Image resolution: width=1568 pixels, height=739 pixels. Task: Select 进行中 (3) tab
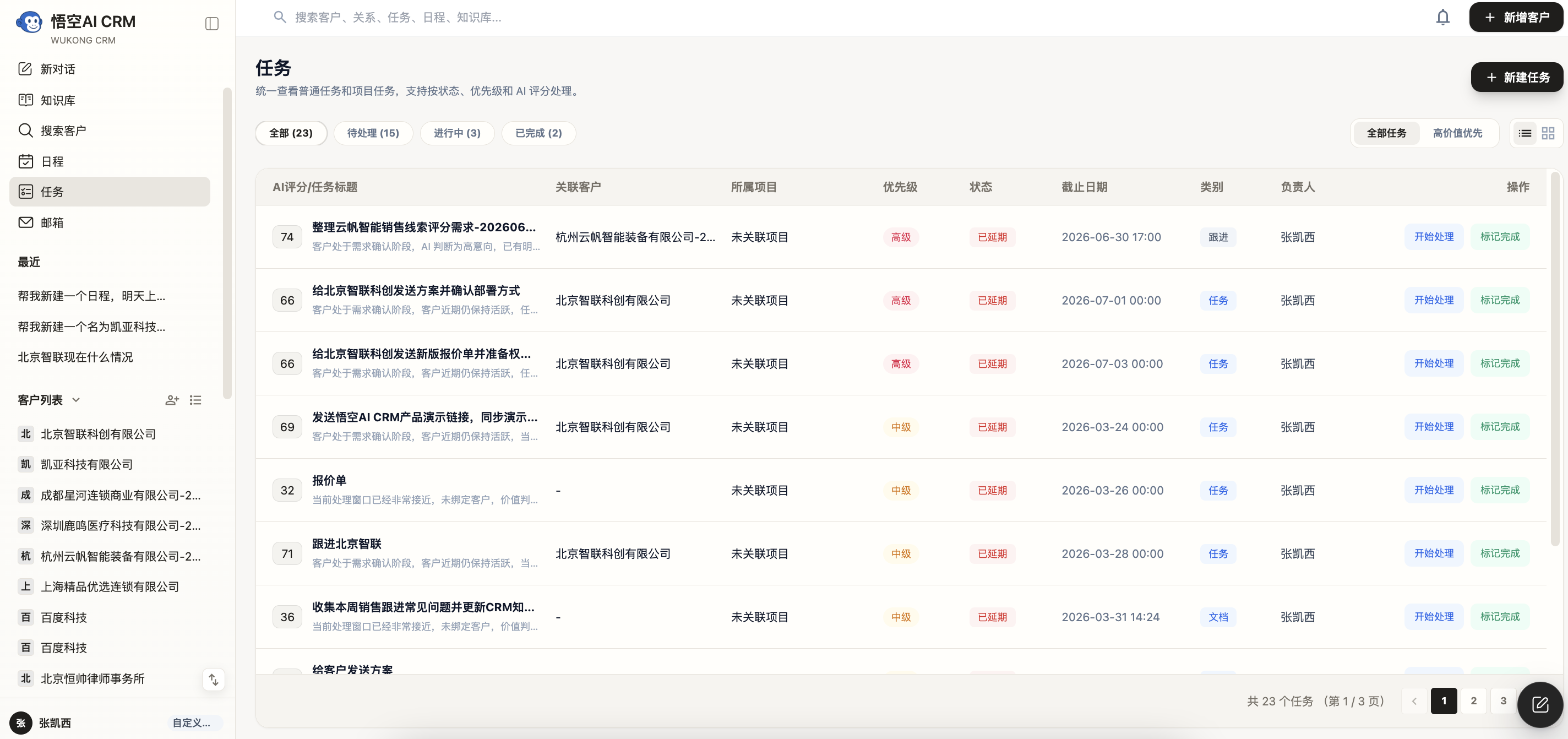pyautogui.click(x=457, y=133)
